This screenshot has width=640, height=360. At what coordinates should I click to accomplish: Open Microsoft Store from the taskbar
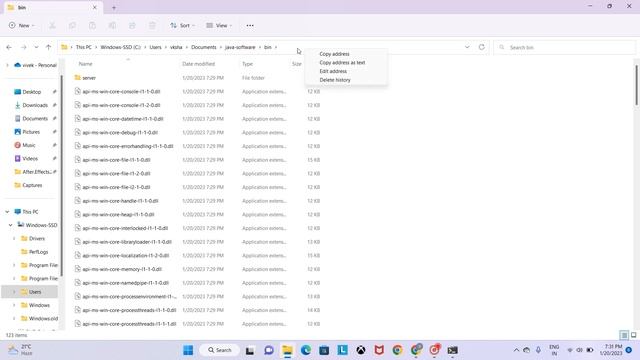324,350
